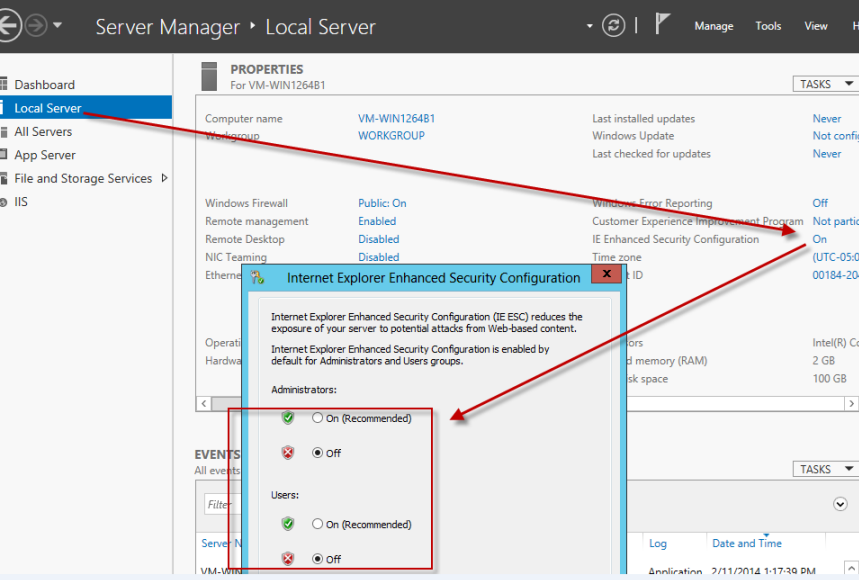
Task: Click the server icon beside PROPERTIES
Action: (x=209, y=76)
